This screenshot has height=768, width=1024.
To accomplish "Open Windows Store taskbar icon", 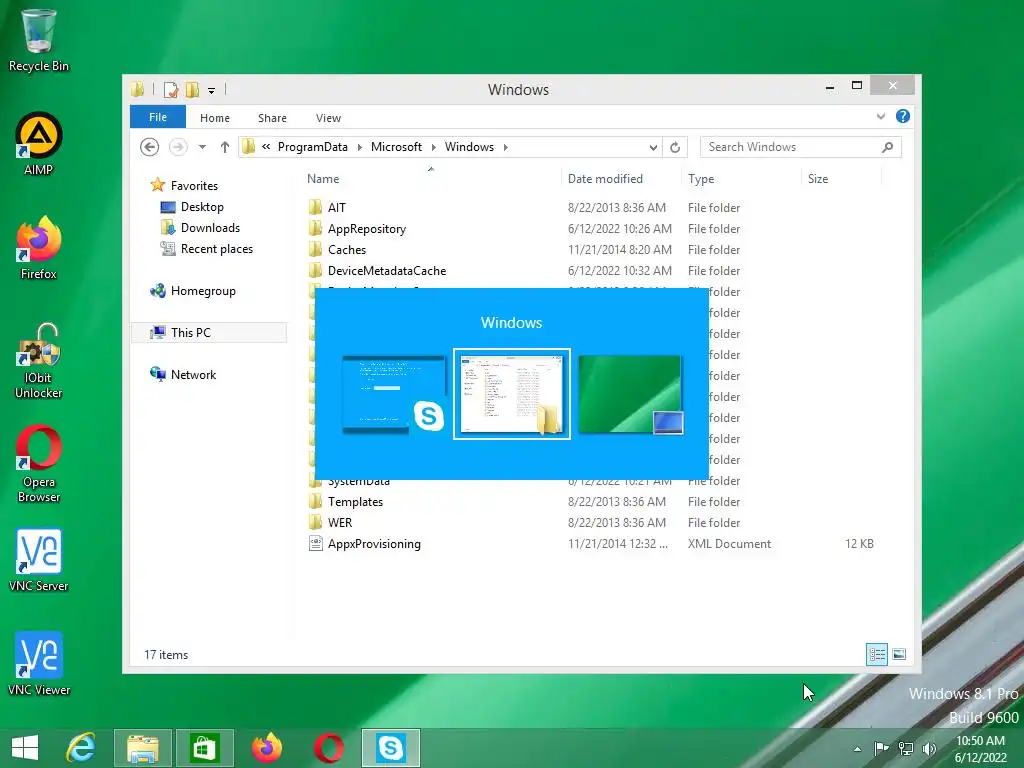I will tap(204, 748).
